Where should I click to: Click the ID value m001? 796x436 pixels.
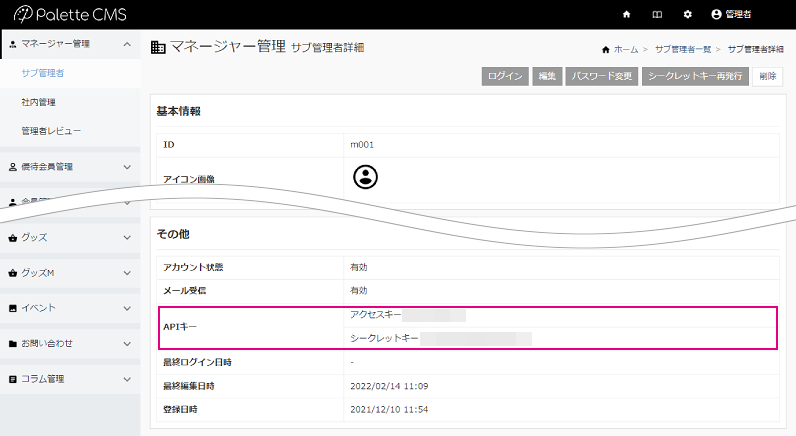coord(362,145)
